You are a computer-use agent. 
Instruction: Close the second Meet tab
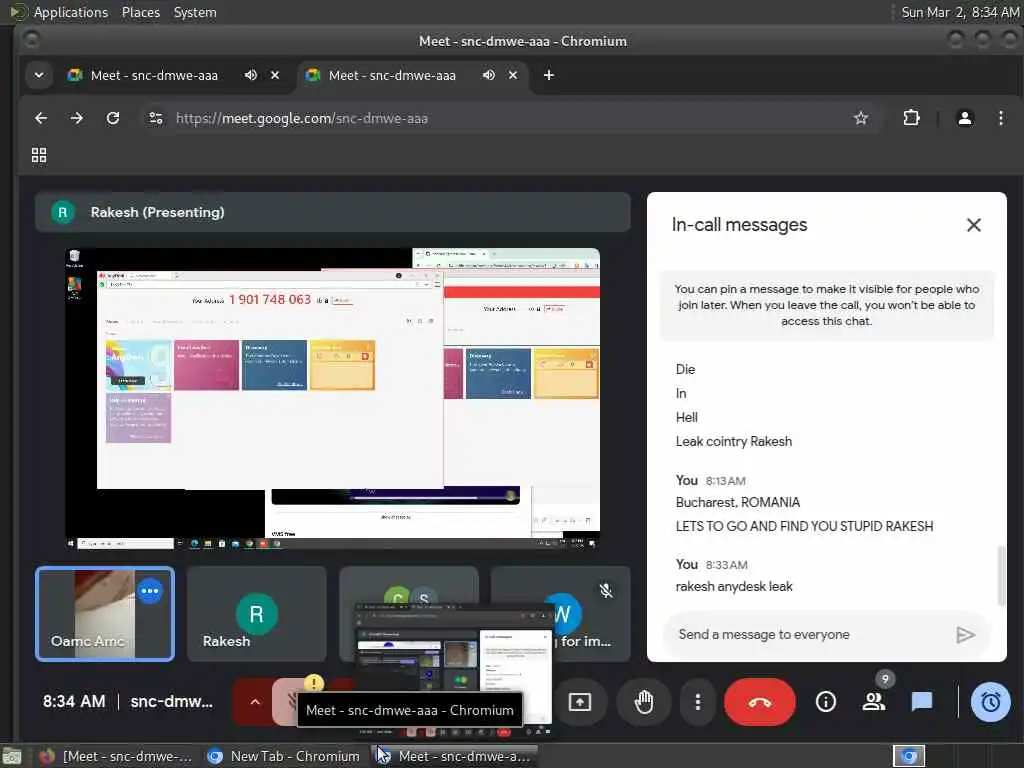coord(513,75)
